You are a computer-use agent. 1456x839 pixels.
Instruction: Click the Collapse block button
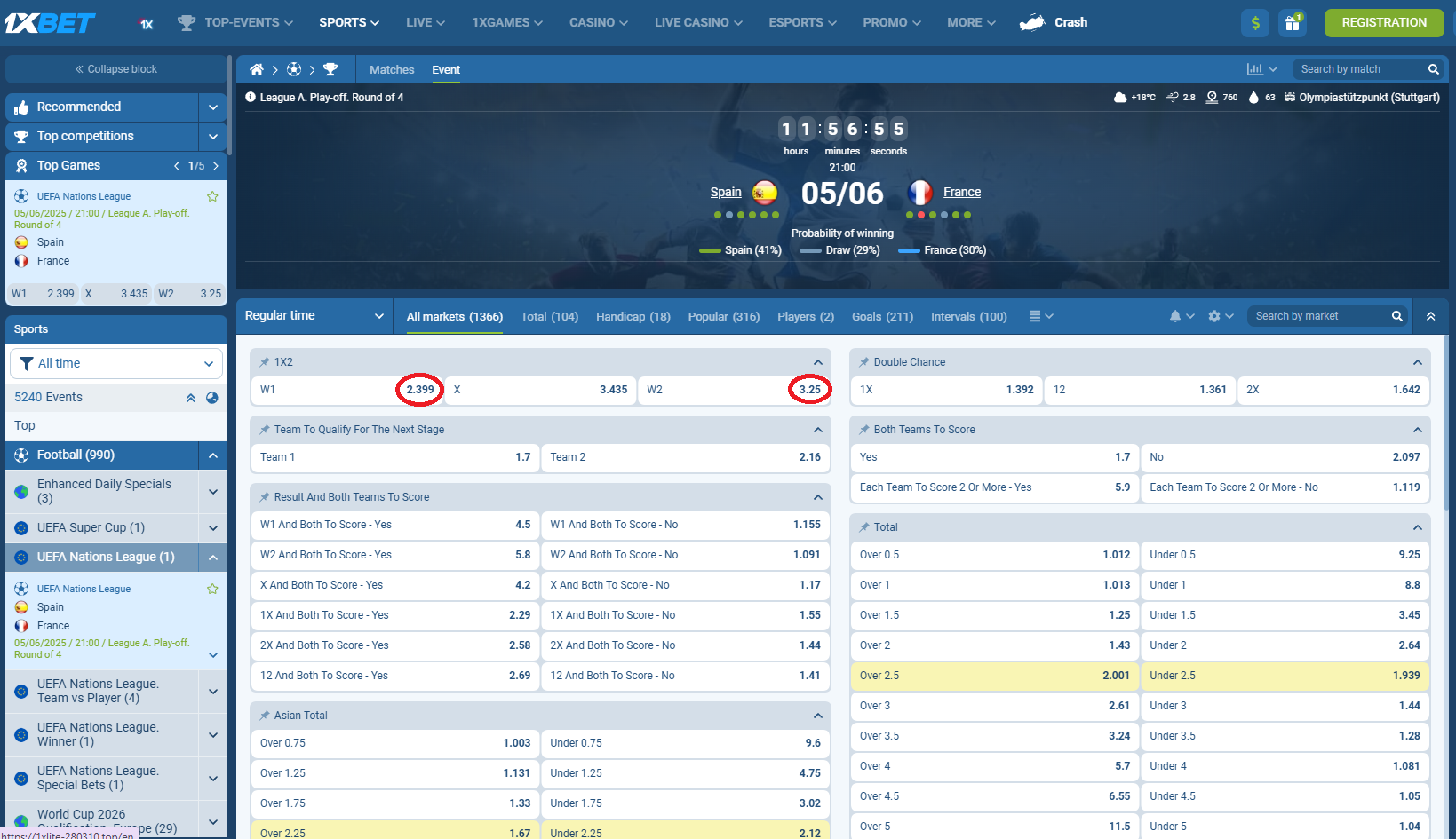coord(116,69)
